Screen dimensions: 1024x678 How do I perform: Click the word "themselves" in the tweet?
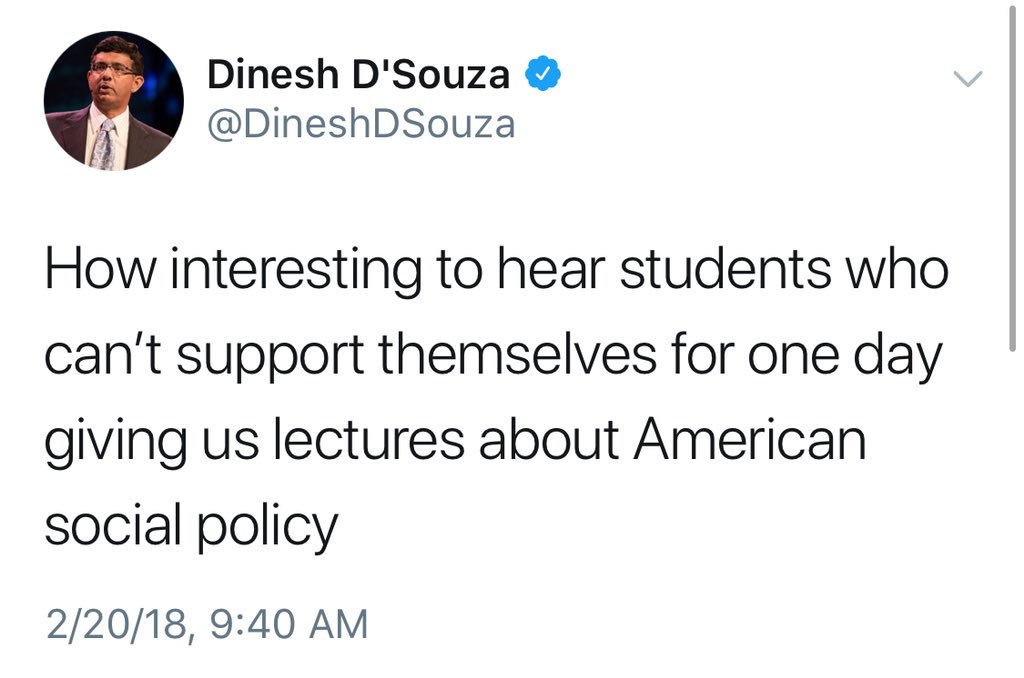(517, 355)
